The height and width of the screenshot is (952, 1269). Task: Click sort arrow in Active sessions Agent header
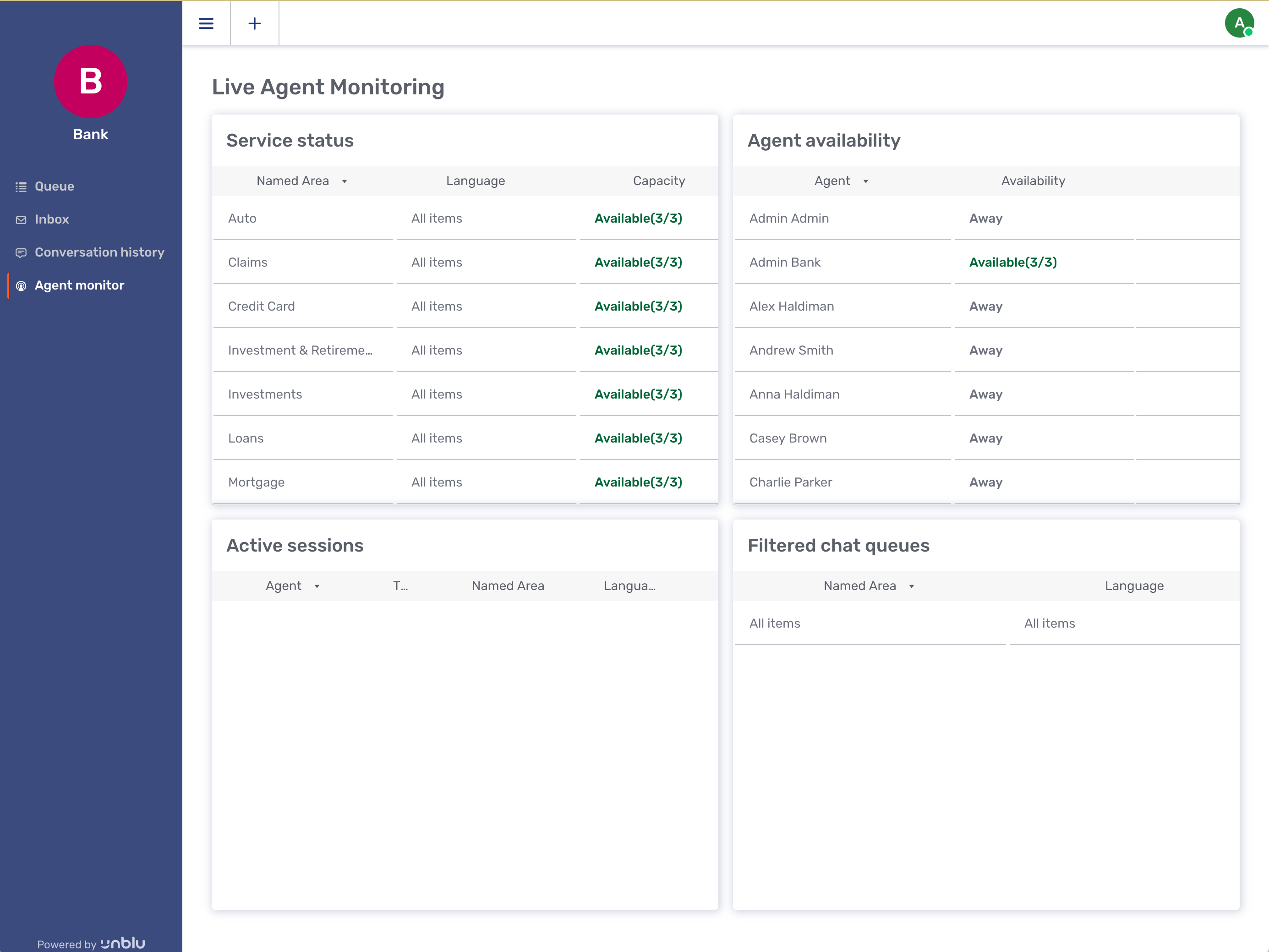coord(317,586)
